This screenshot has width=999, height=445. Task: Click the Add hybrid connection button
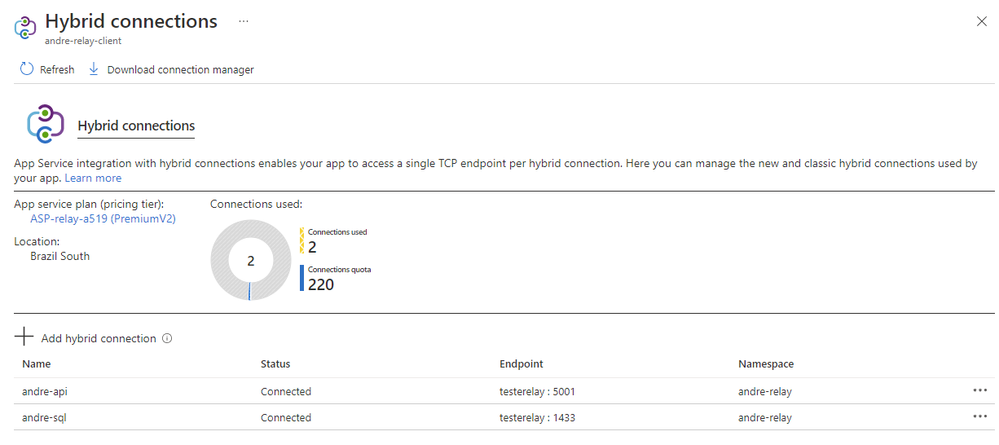pyautogui.click(x=98, y=338)
